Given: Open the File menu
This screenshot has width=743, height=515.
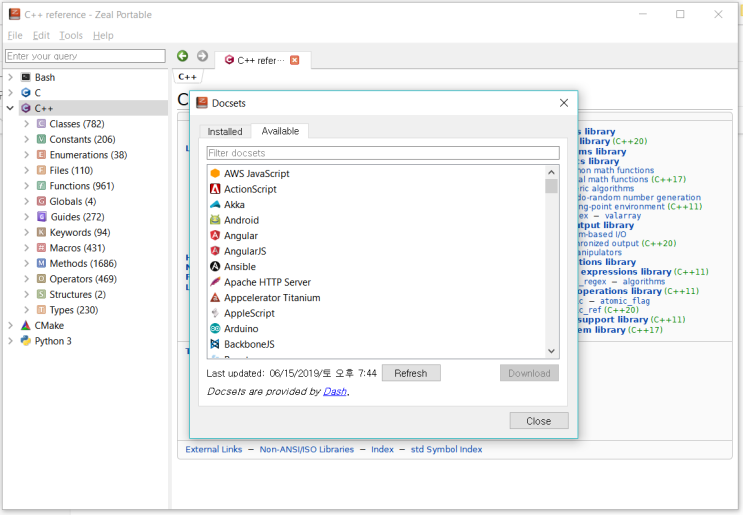Looking at the screenshot, I should (x=15, y=36).
